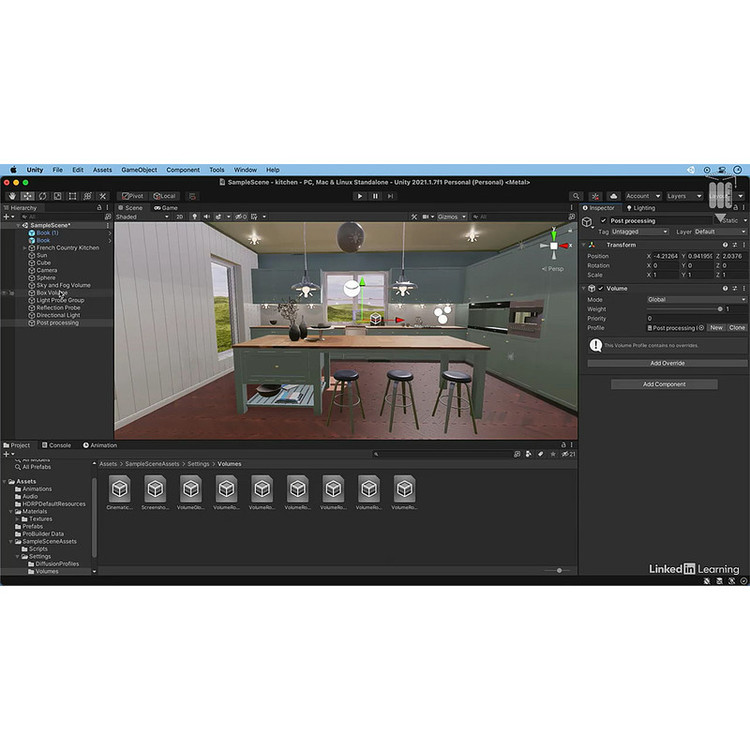Toggle the Post processing object active checkbox
The image size is (750, 750).
click(603, 220)
